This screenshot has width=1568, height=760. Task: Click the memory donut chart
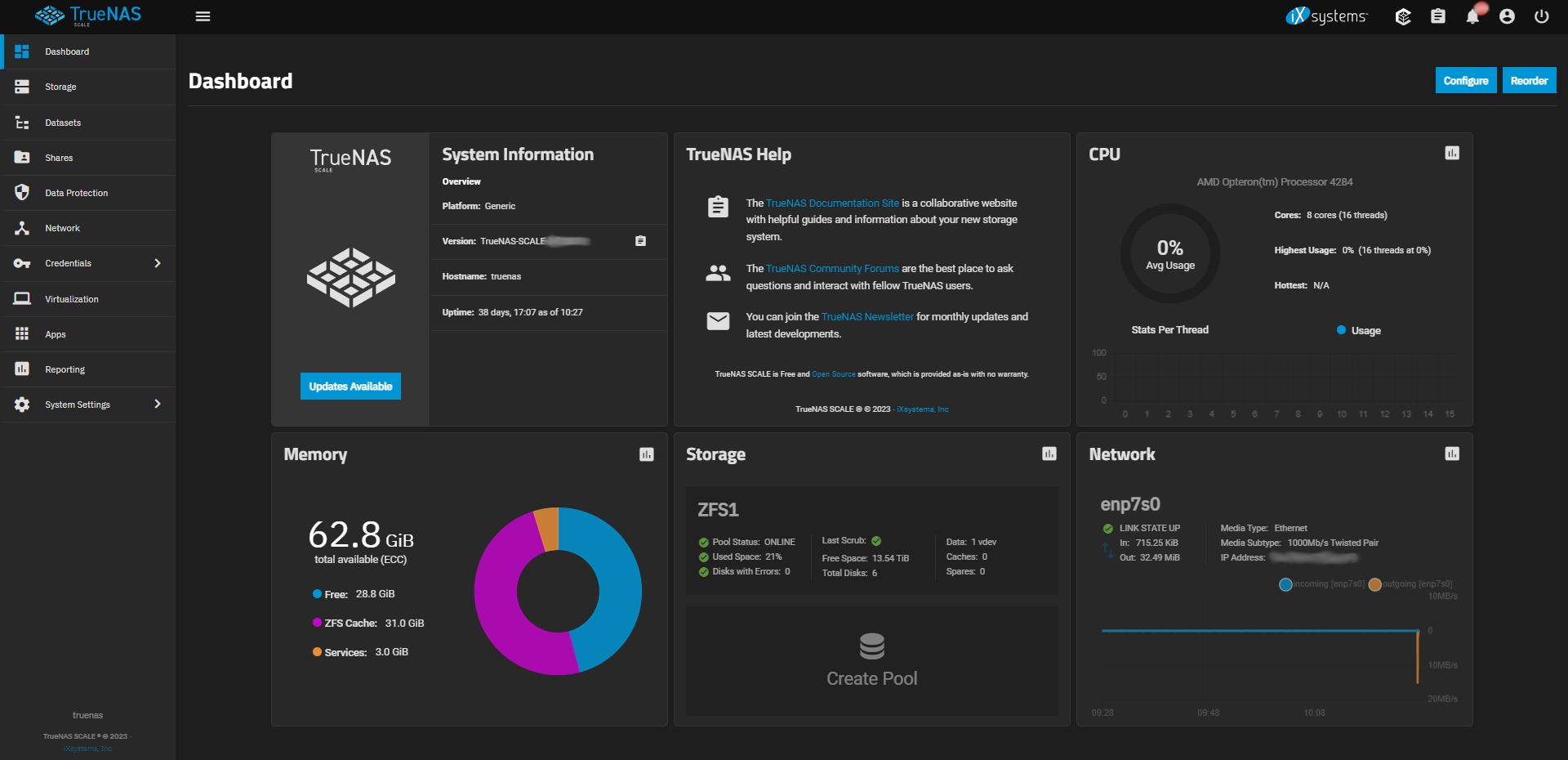(x=558, y=591)
